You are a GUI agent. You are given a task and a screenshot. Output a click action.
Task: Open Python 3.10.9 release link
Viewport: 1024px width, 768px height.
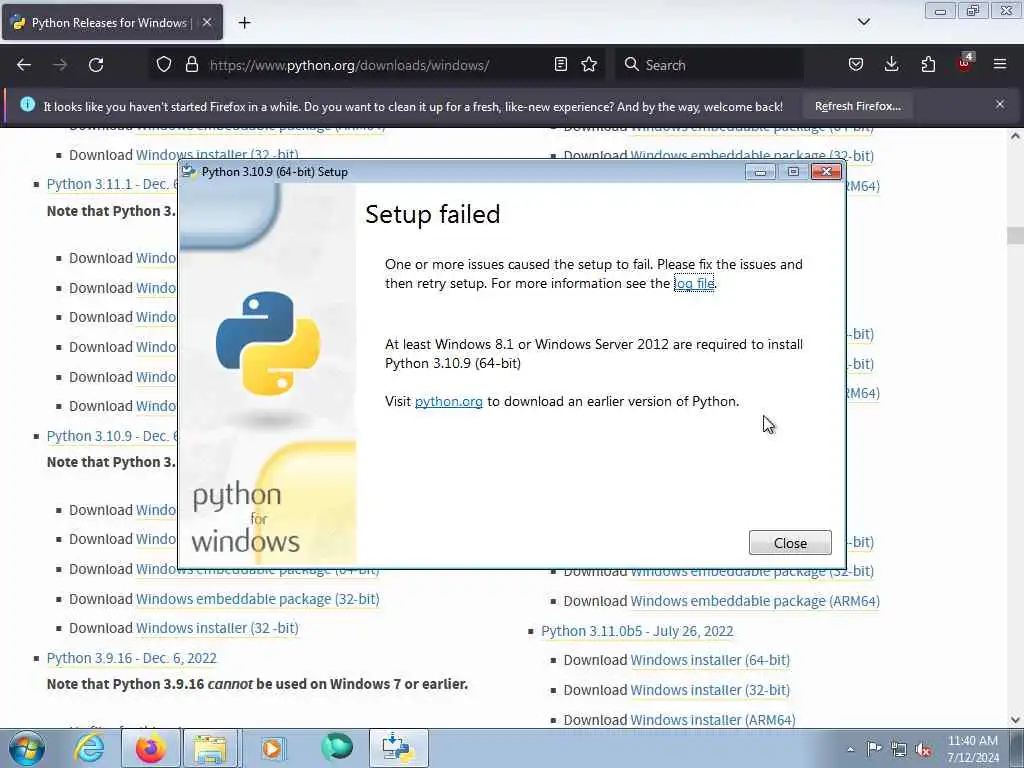tap(112, 436)
